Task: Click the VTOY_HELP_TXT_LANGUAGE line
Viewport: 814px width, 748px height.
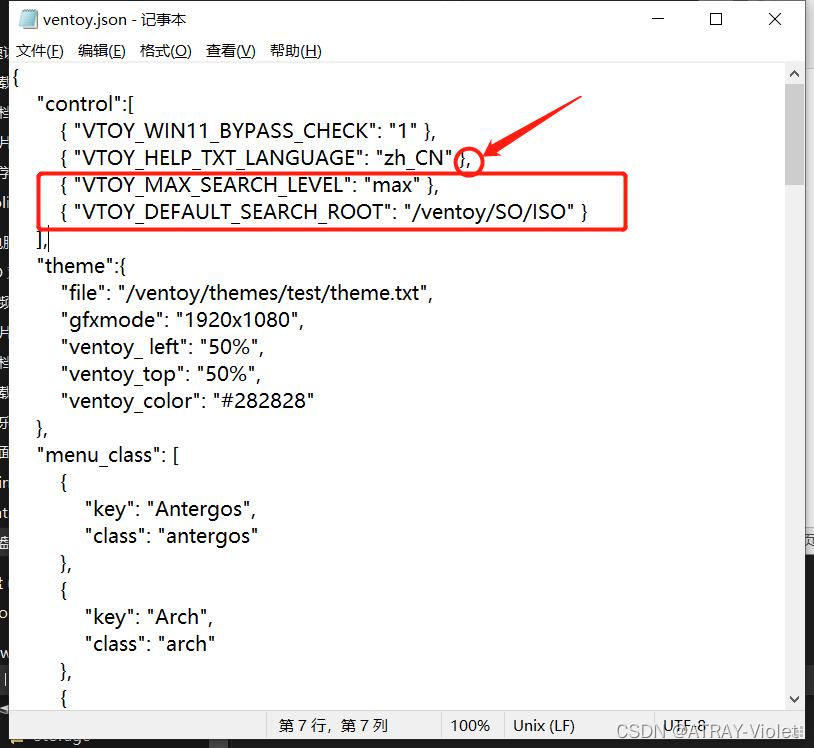Action: point(266,158)
